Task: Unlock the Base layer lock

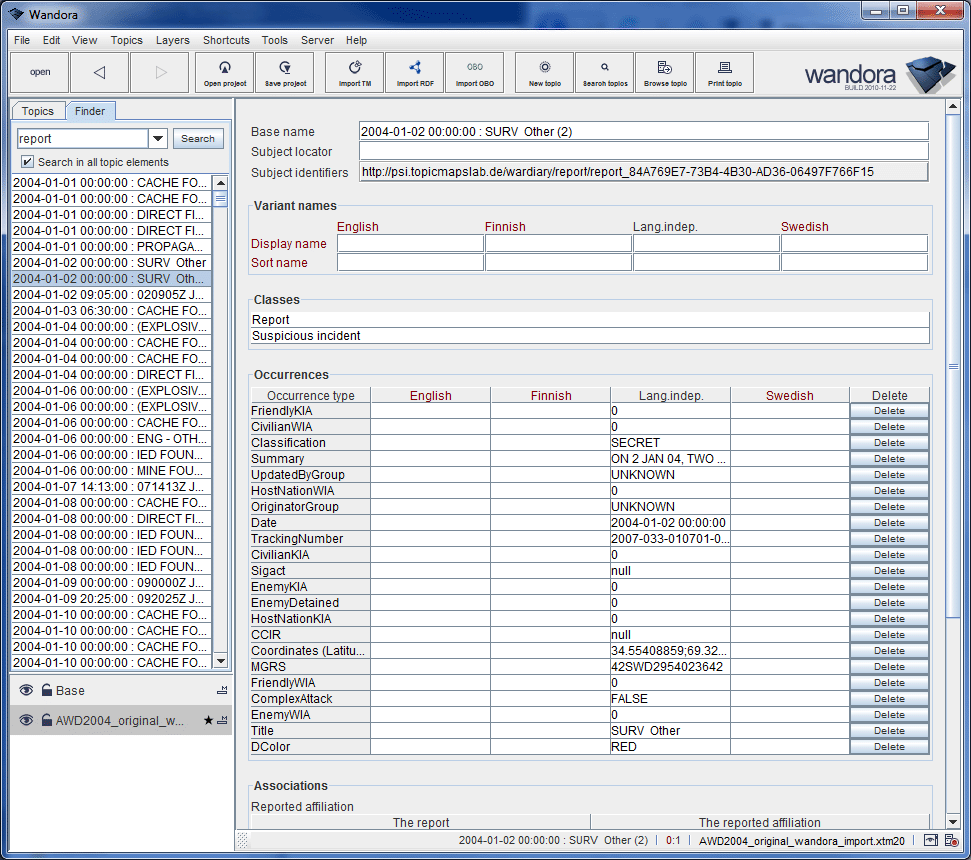Action: [47, 690]
